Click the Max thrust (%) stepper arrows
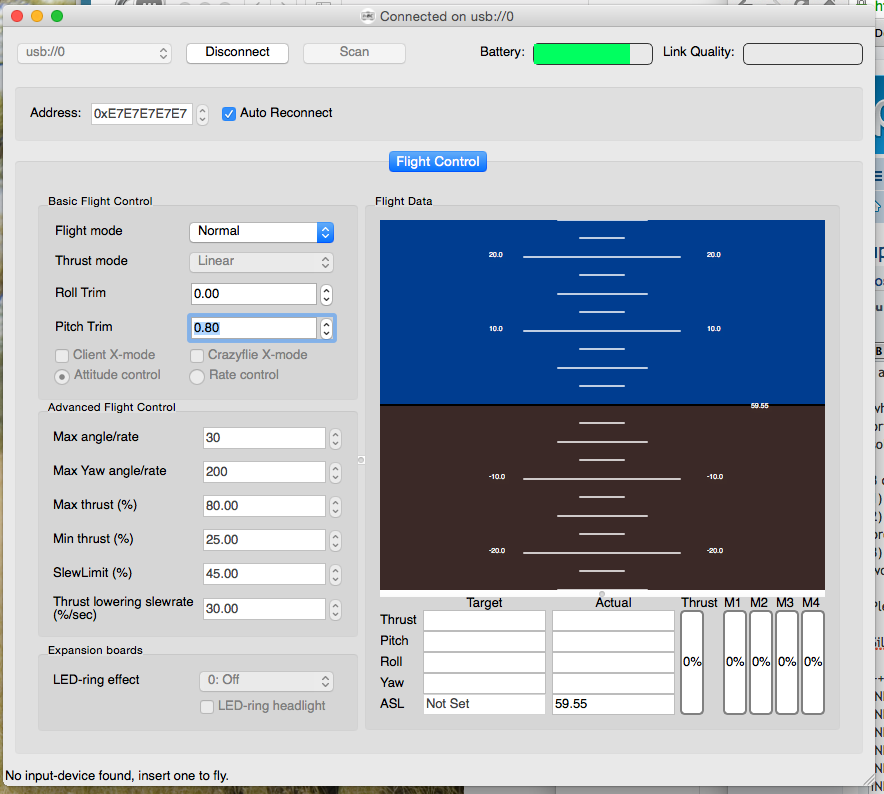The image size is (884, 794). [x=335, y=506]
